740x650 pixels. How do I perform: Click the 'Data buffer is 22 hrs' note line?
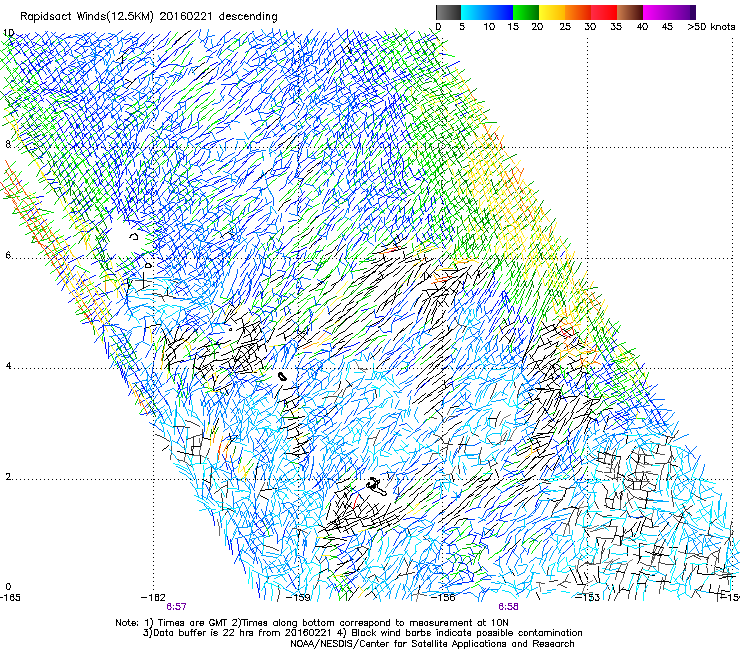pyautogui.click(x=362, y=633)
